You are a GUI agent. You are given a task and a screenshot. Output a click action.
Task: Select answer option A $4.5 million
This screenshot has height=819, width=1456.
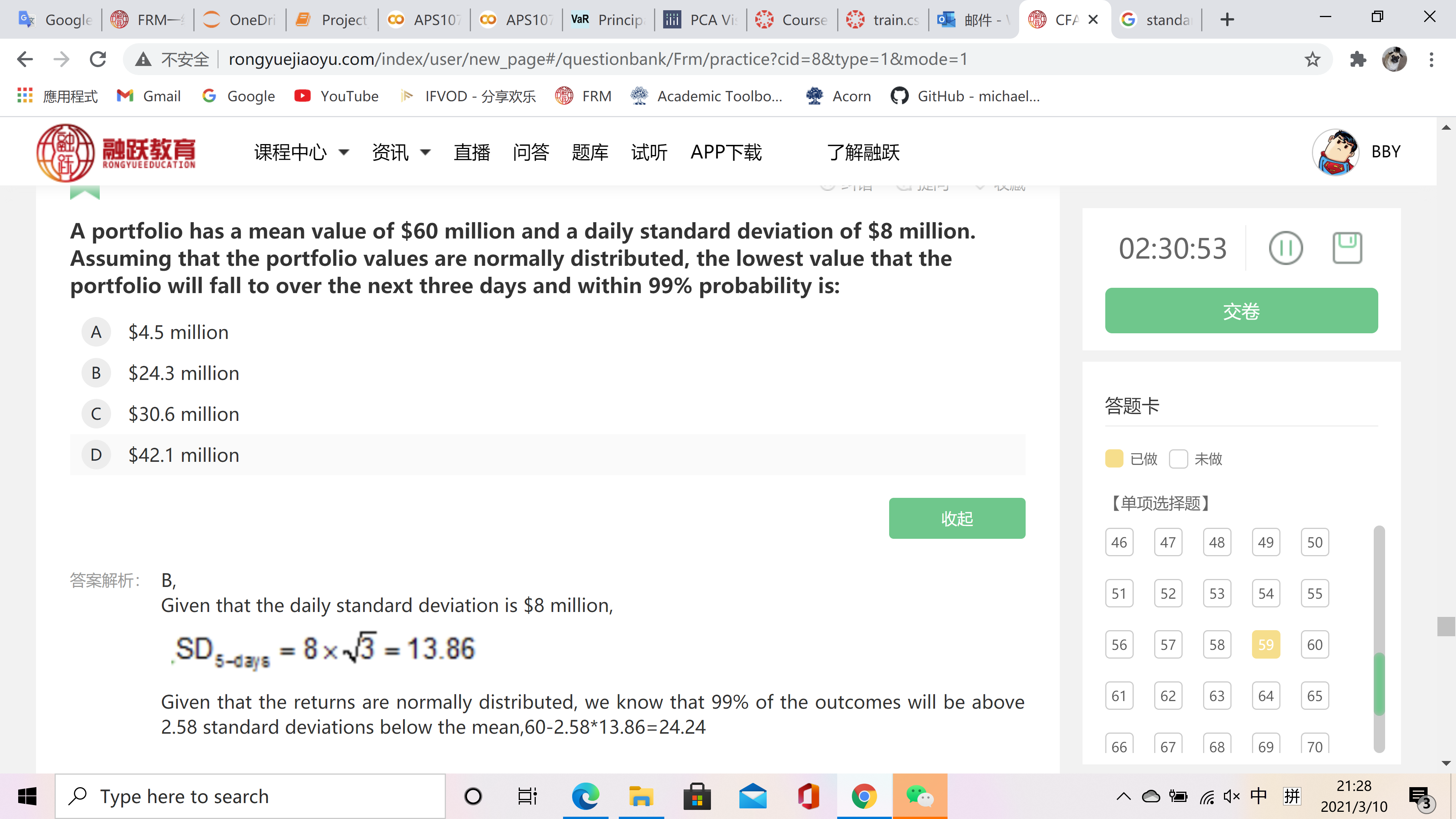tap(96, 333)
